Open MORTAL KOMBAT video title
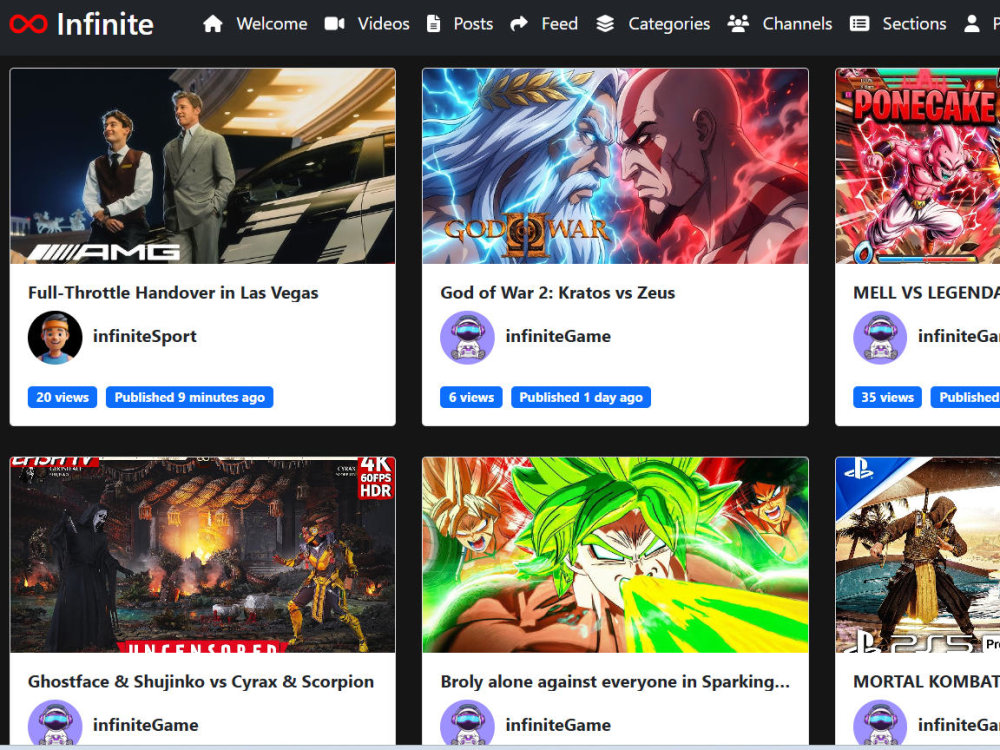 (927, 682)
